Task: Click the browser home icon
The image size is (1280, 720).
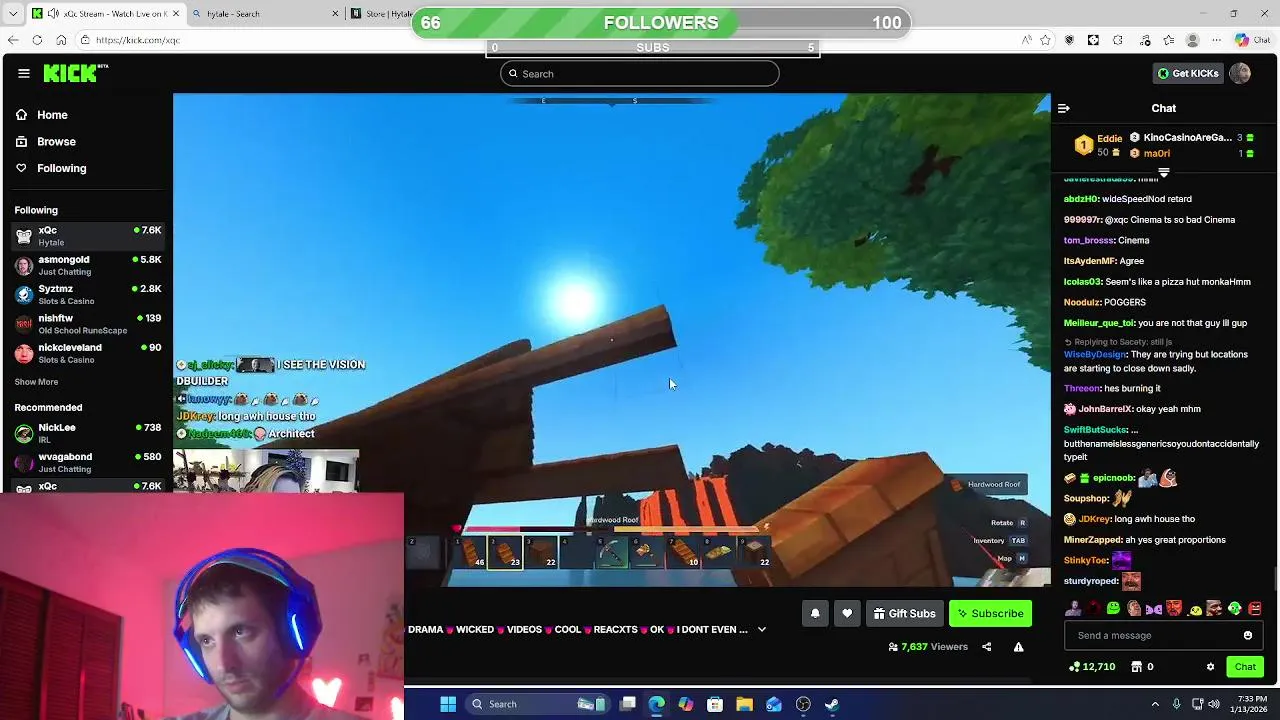Action: point(61,40)
